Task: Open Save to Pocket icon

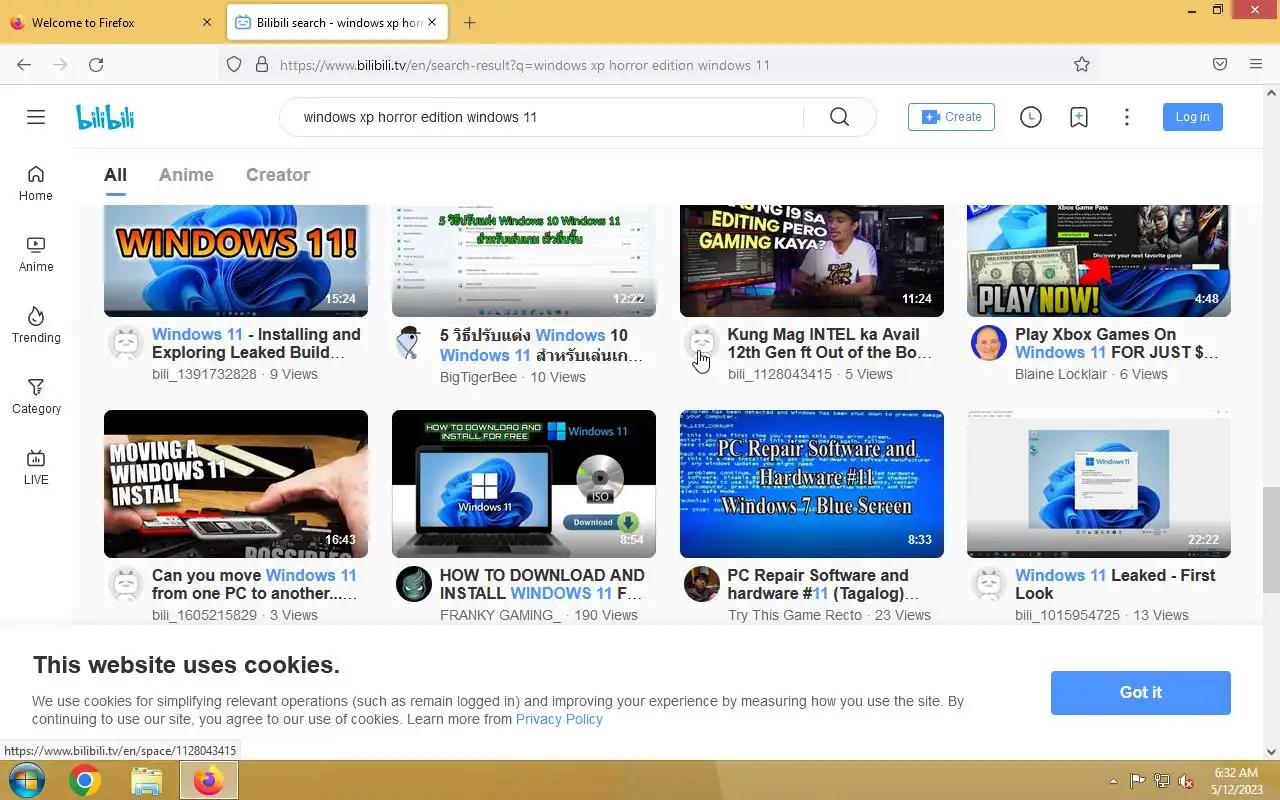Action: pos(1220,64)
